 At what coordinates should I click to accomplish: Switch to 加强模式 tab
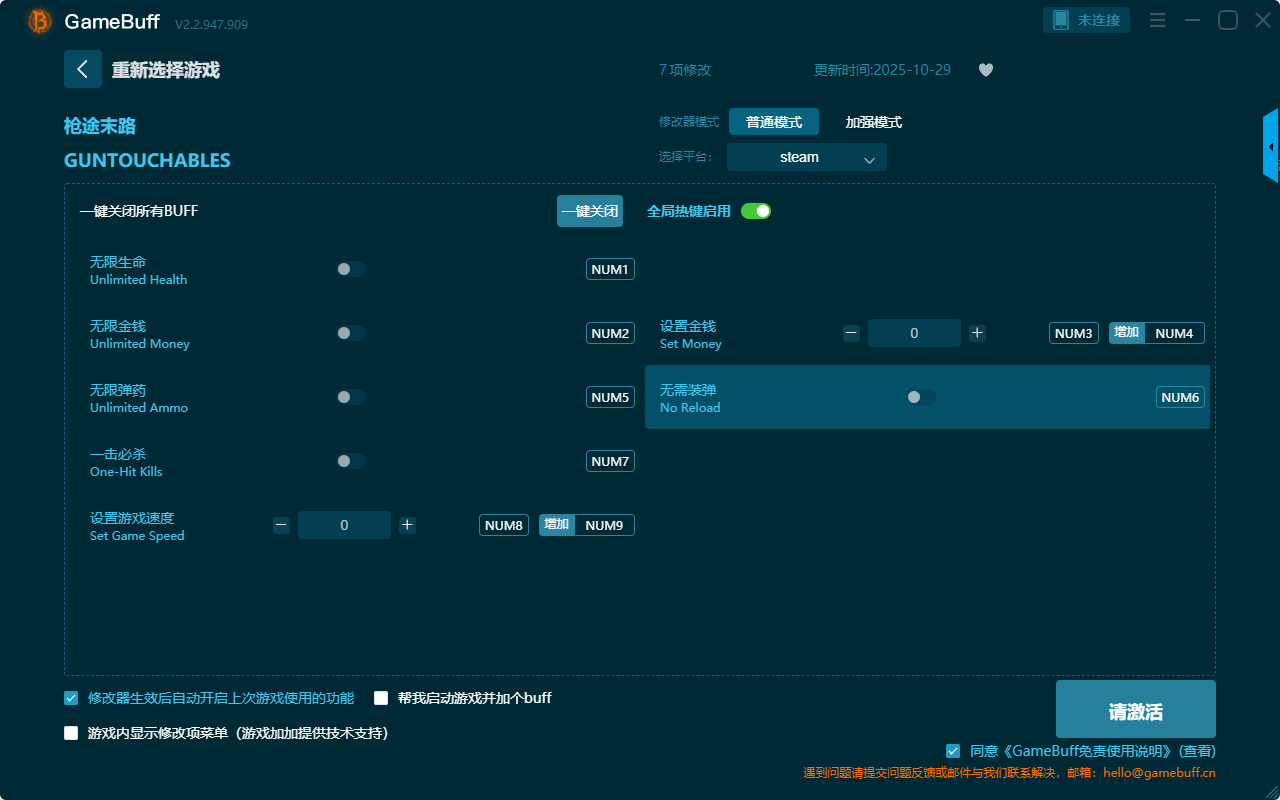coord(873,122)
